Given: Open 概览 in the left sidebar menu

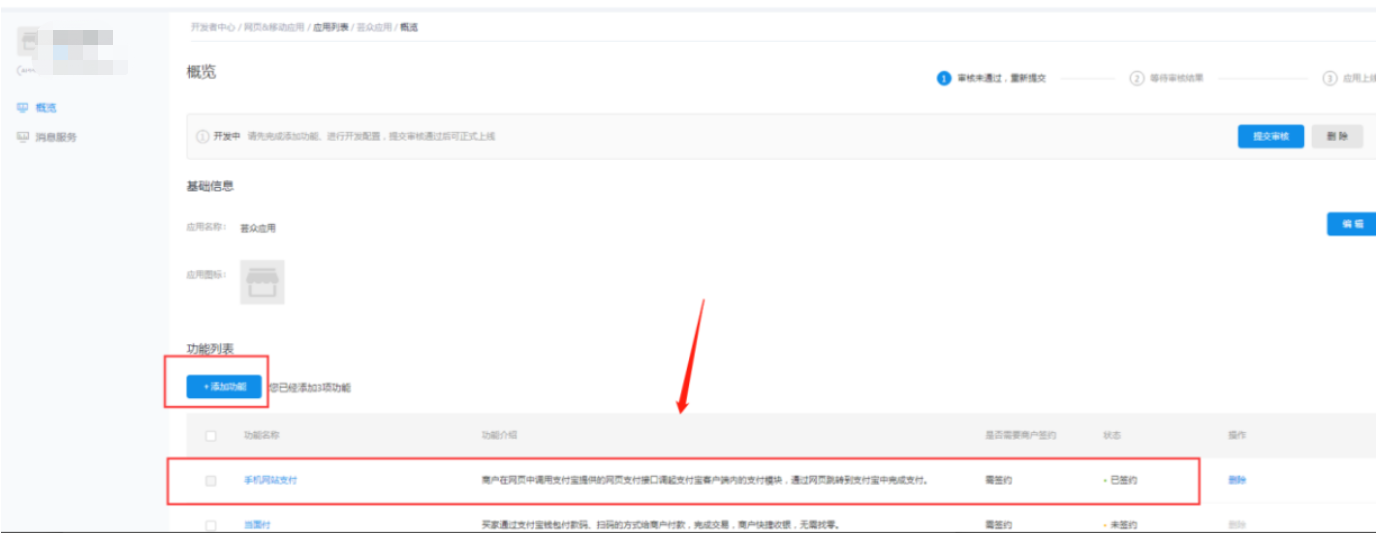Looking at the screenshot, I should [x=46, y=108].
